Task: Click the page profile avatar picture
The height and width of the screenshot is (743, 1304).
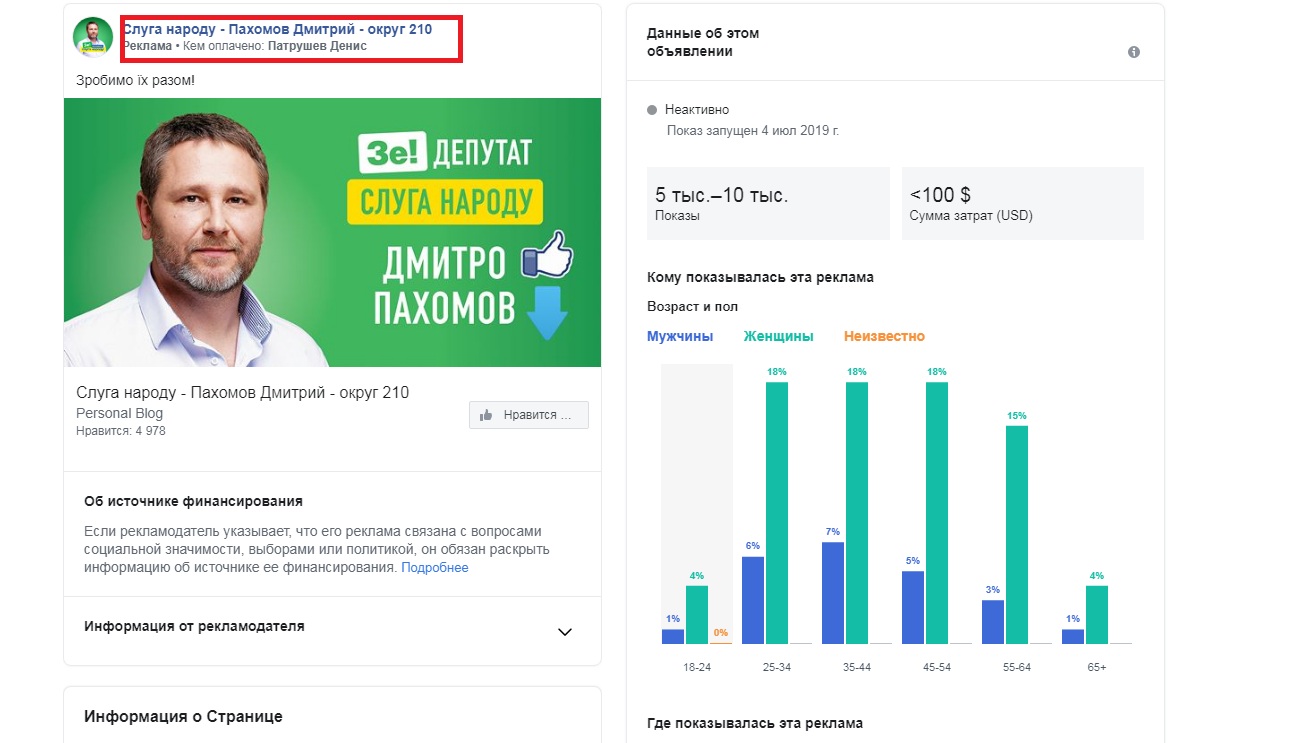Action: pyautogui.click(x=93, y=37)
